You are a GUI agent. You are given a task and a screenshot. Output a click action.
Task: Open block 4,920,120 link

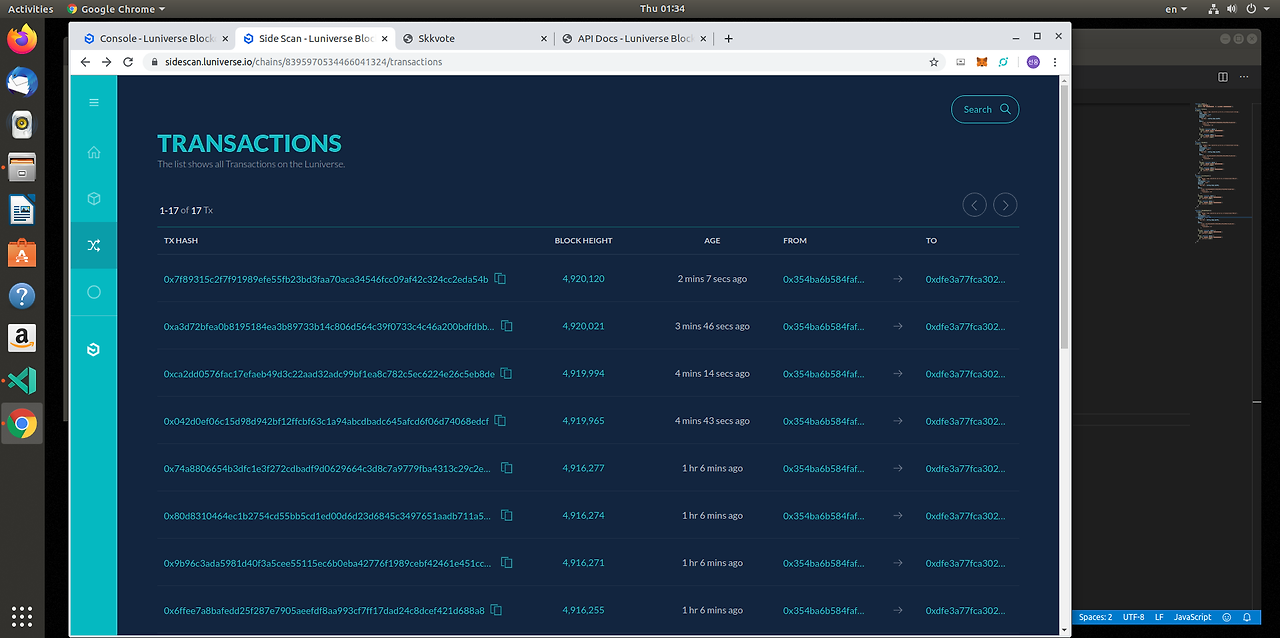coord(583,279)
